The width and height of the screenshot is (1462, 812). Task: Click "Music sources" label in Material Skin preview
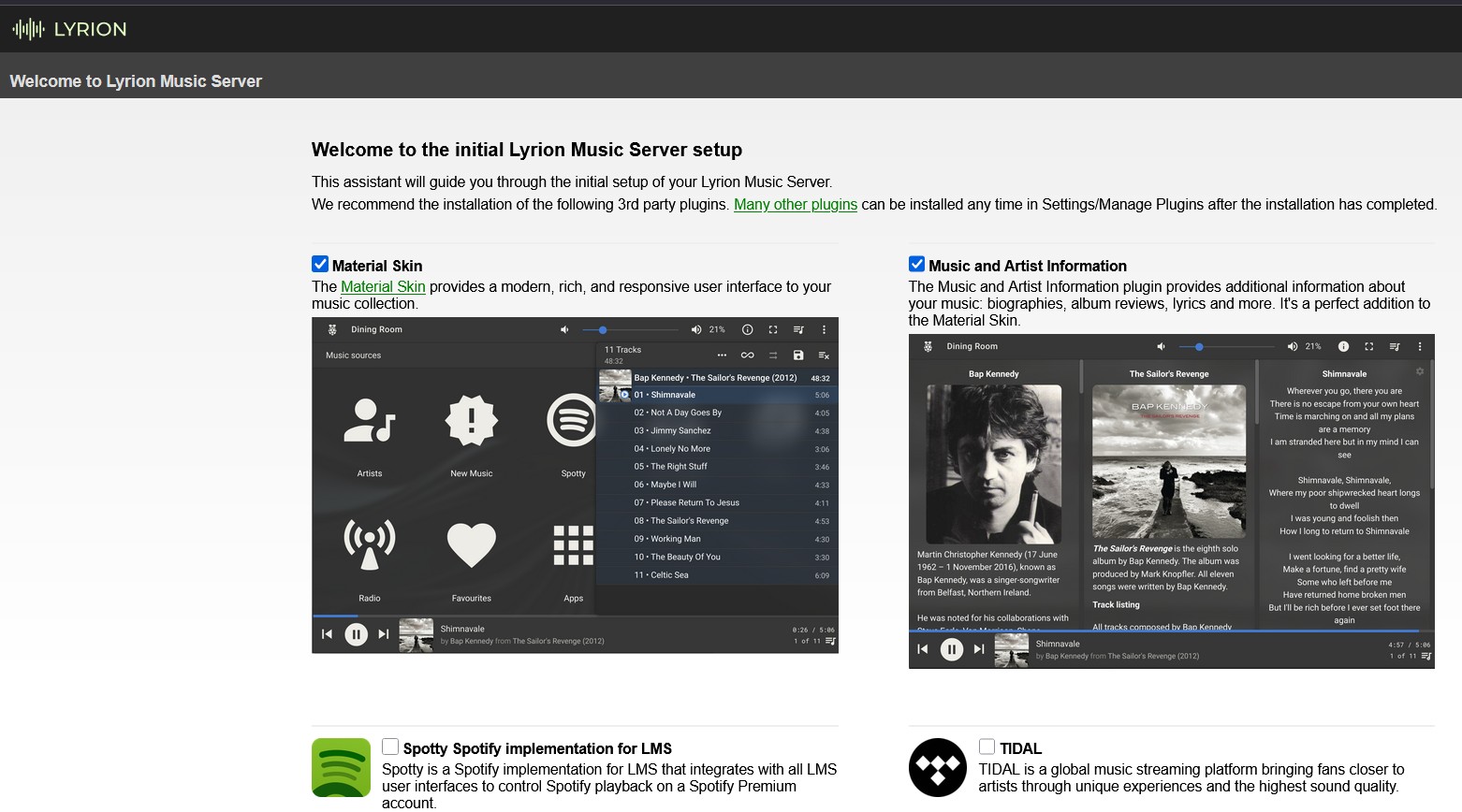(x=353, y=355)
